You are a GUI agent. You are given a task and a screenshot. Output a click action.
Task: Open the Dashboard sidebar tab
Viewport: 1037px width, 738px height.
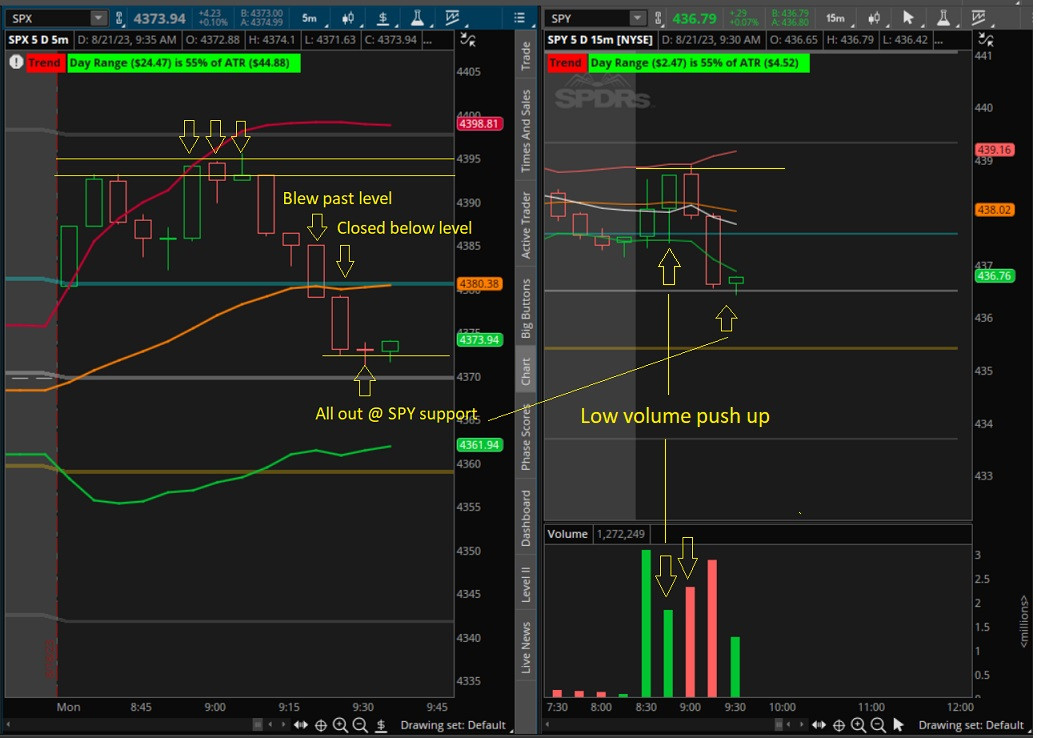point(525,518)
